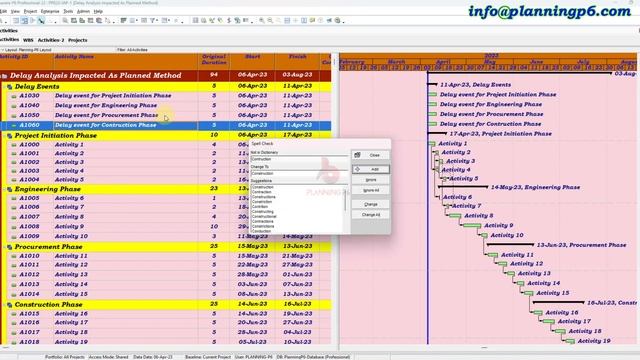Collapse the Project Initiation Phase group
The height and width of the screenshot is (360, 640).
(x=4, y=136)
